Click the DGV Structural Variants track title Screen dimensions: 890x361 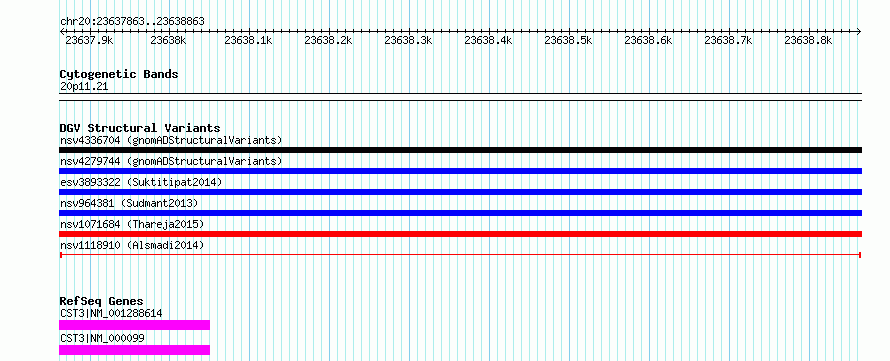point(140,128)
